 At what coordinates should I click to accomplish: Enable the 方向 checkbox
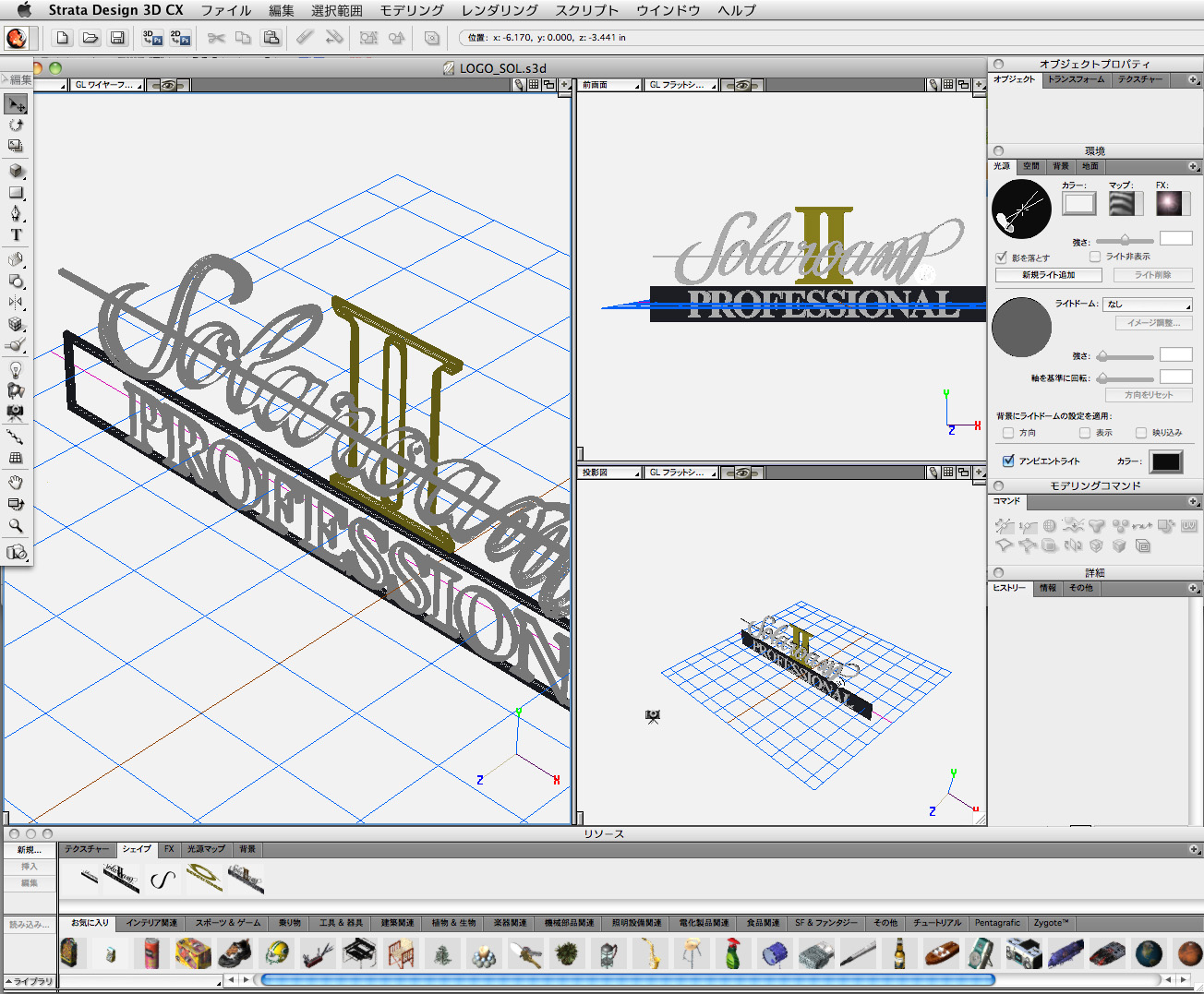(1008, 433)
